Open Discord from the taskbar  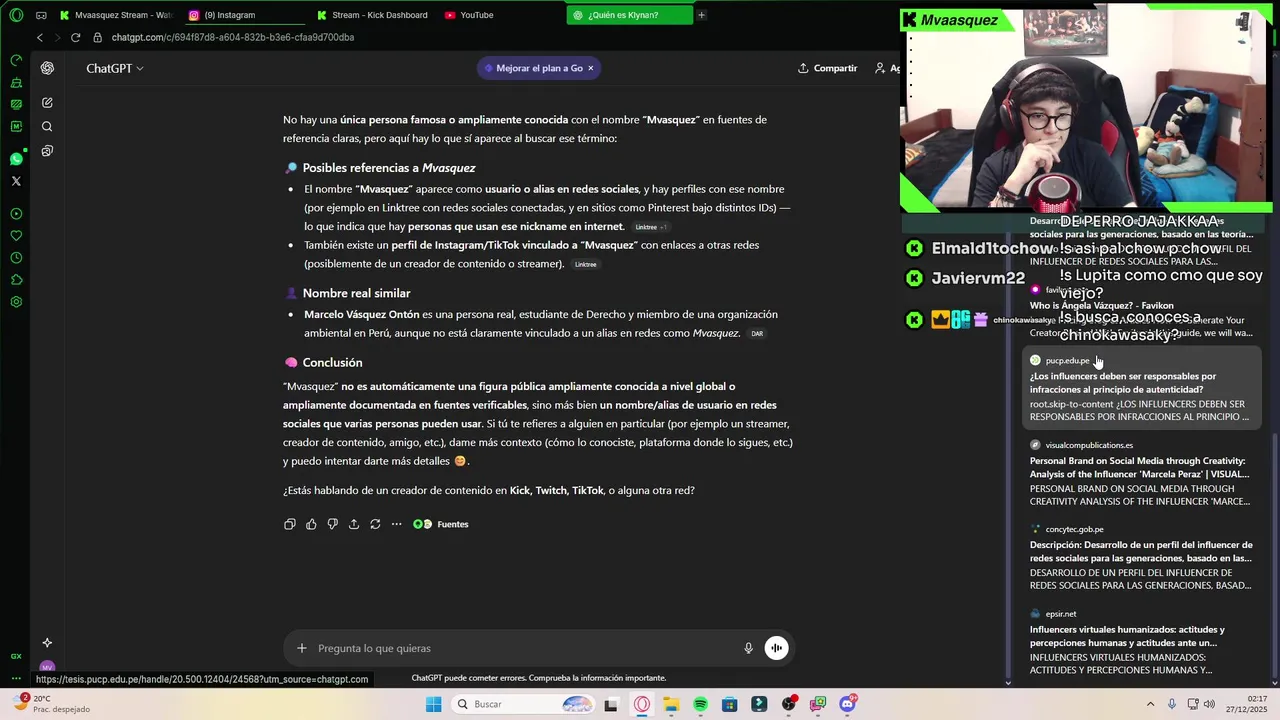tap(847, 704)
